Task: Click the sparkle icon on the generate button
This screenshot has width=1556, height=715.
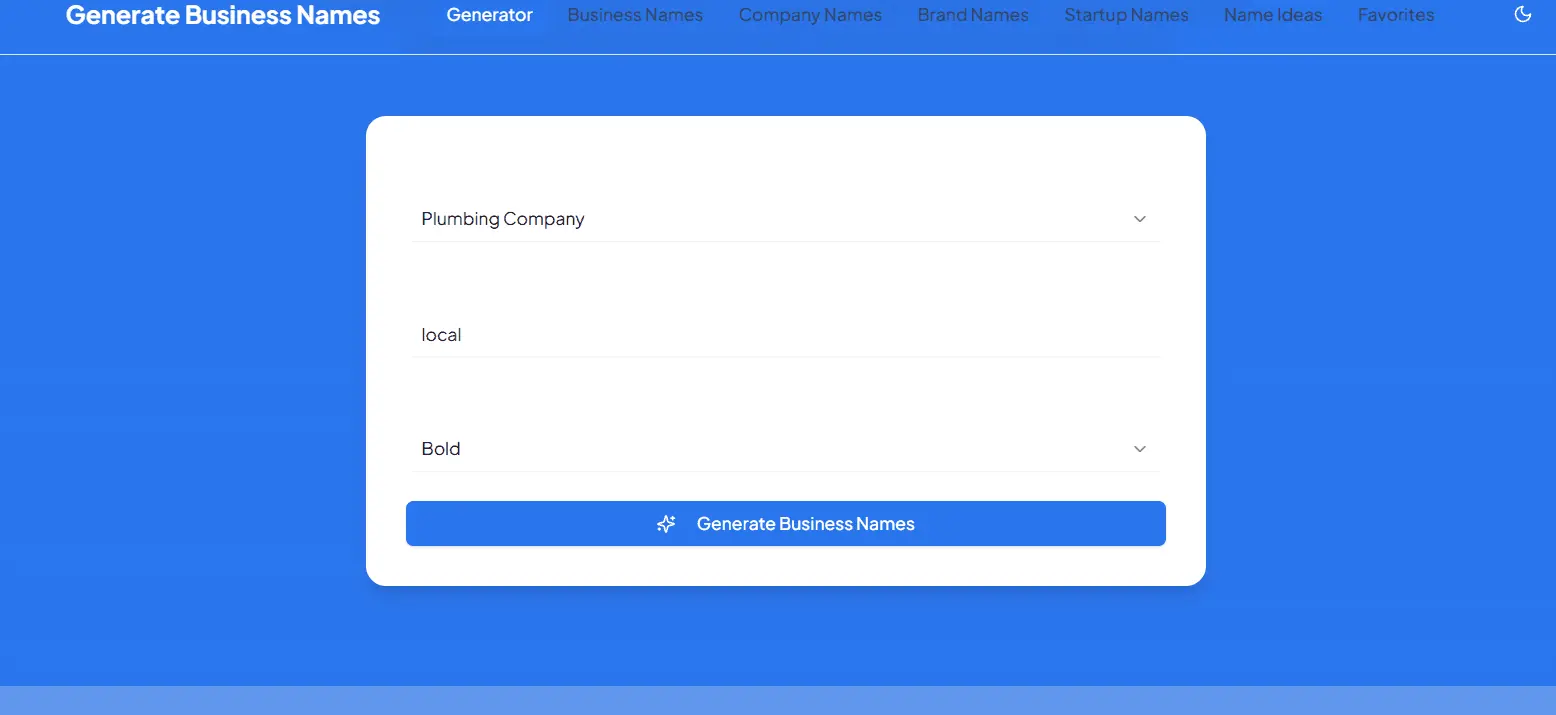Action: [666, 524]
